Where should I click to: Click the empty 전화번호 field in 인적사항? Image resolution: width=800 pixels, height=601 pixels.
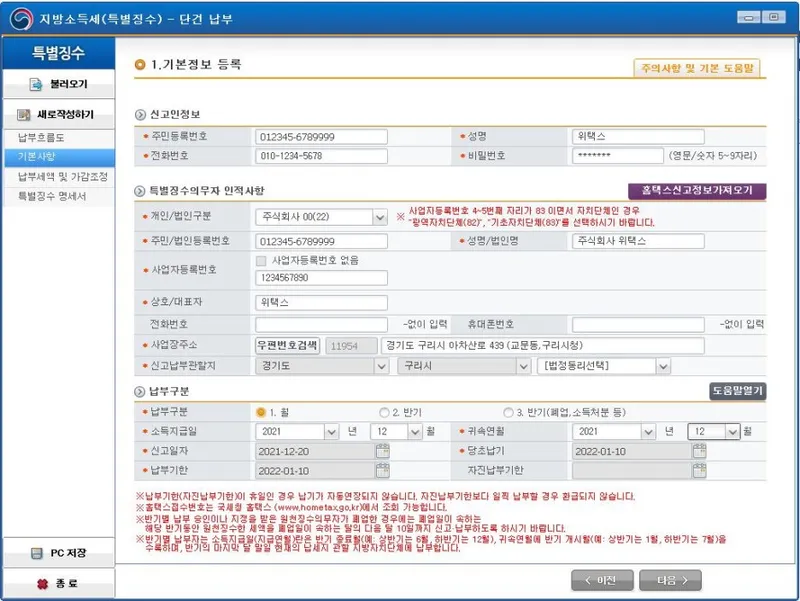pyautogui.click(x=321, y=325)
